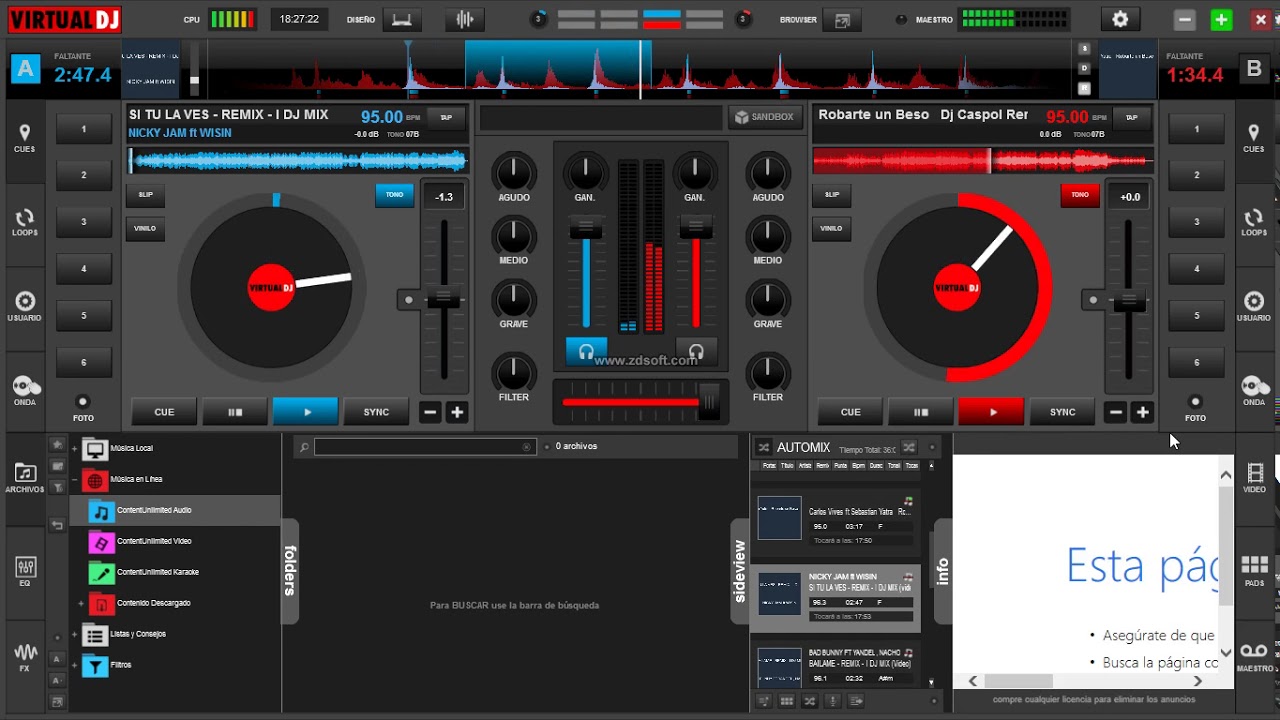Viewport: 1280px width, 720px height.
Task: Switch to the ARCHIVOS tab
Action: coord(24,479)
